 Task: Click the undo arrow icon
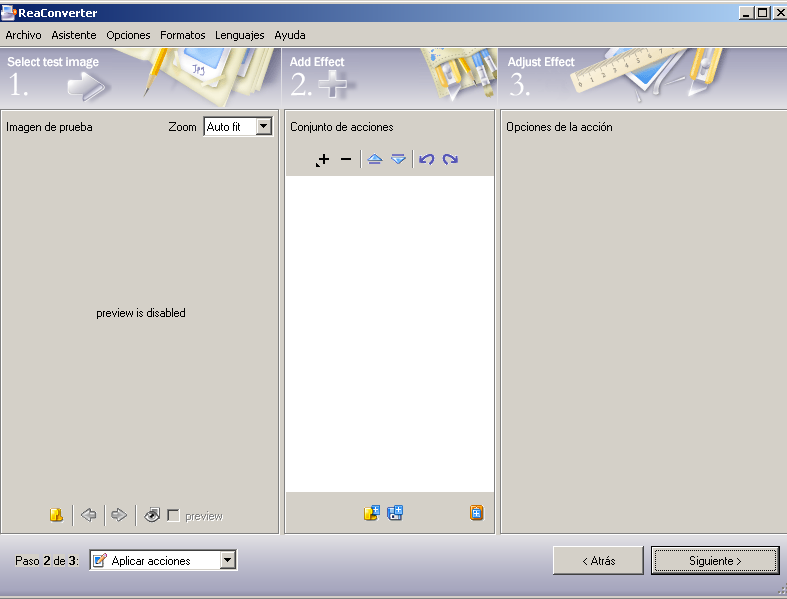pyautogui.click(x=427, y=160)
